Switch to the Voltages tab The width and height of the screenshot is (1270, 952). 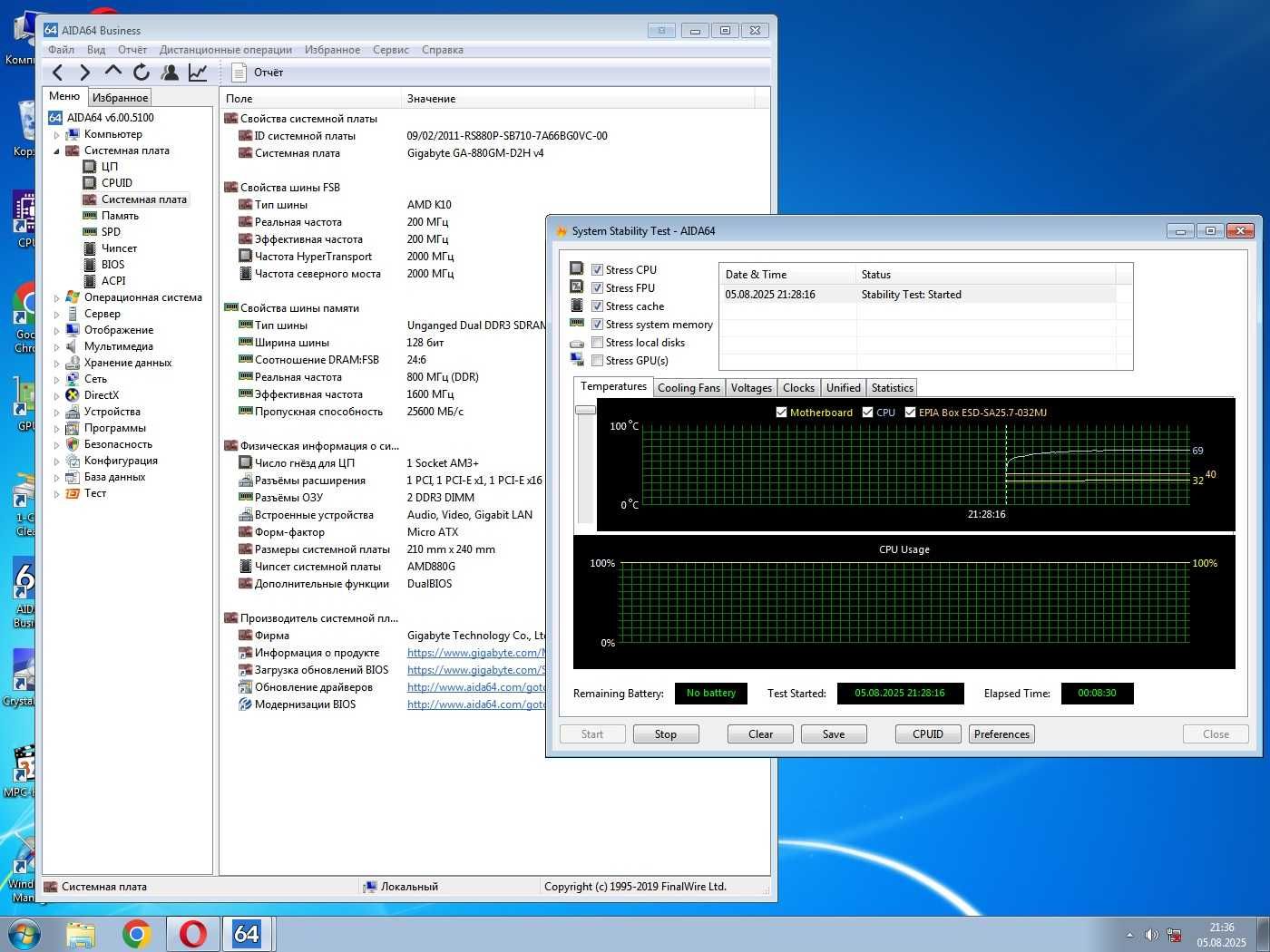pos(751,388)
